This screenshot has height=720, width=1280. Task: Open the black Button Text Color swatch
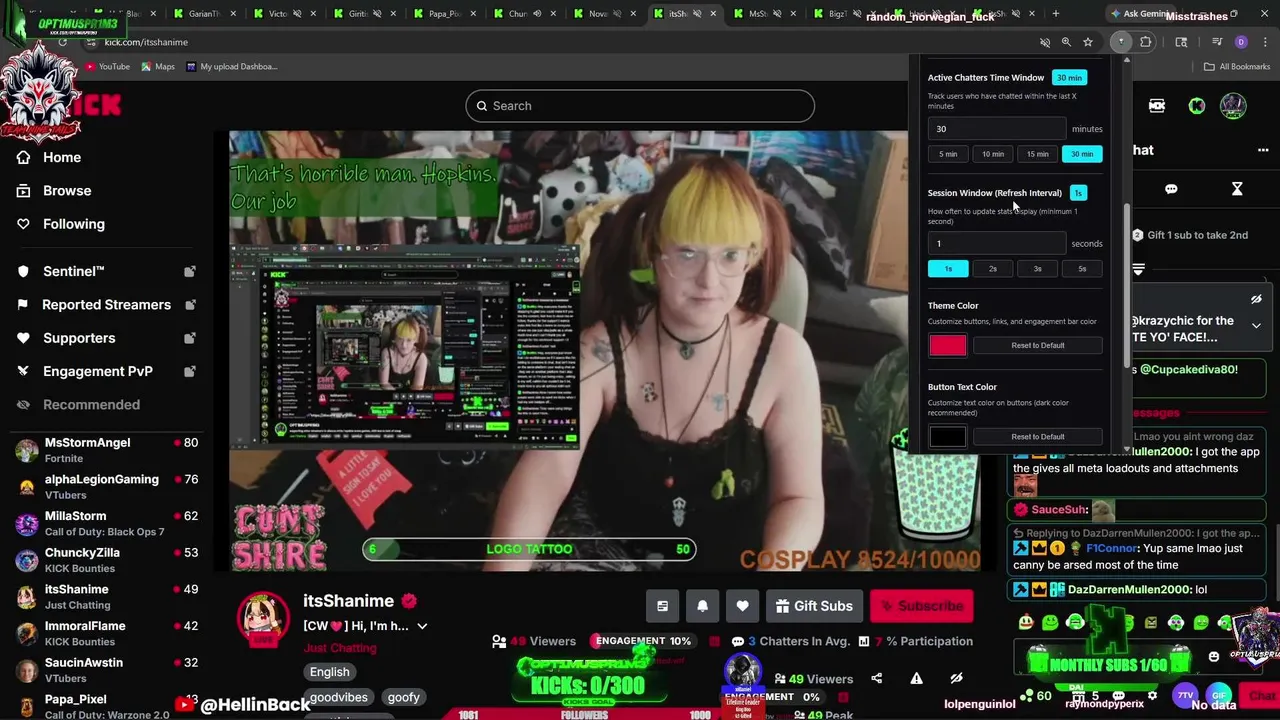tap(948, 436)
